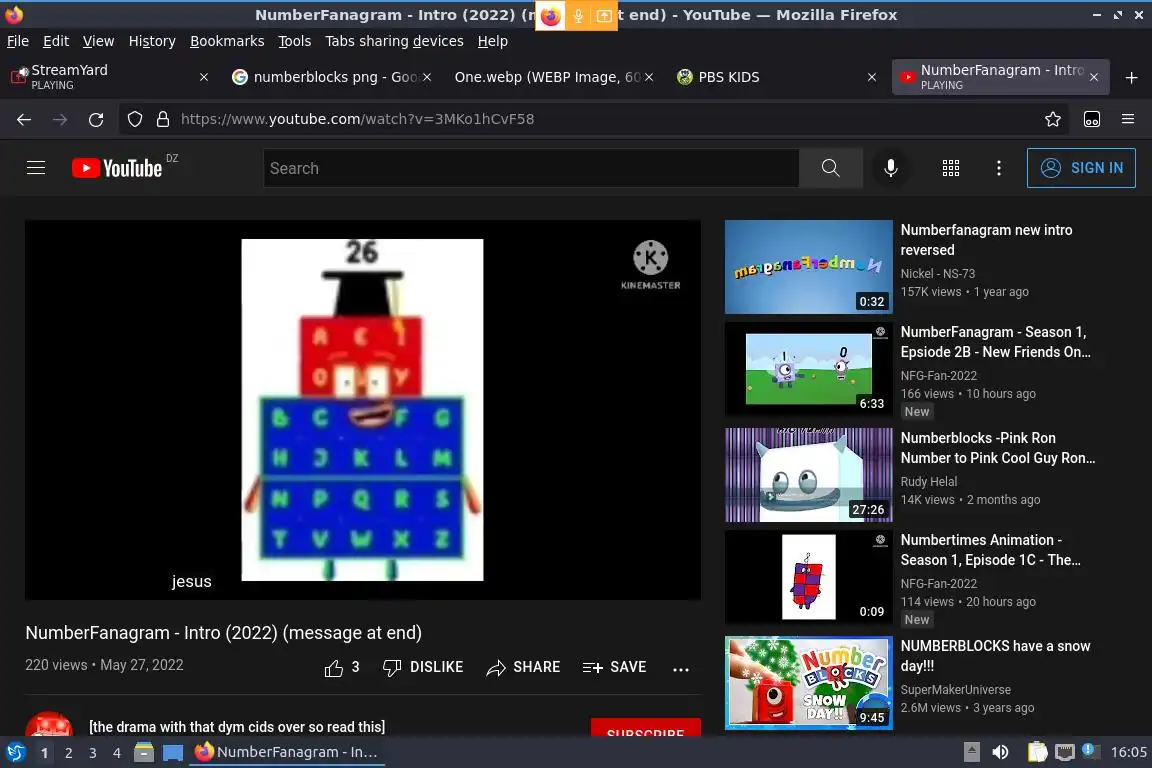
Task: Open tracking protection shield icon
Action: tap(134, 119)
